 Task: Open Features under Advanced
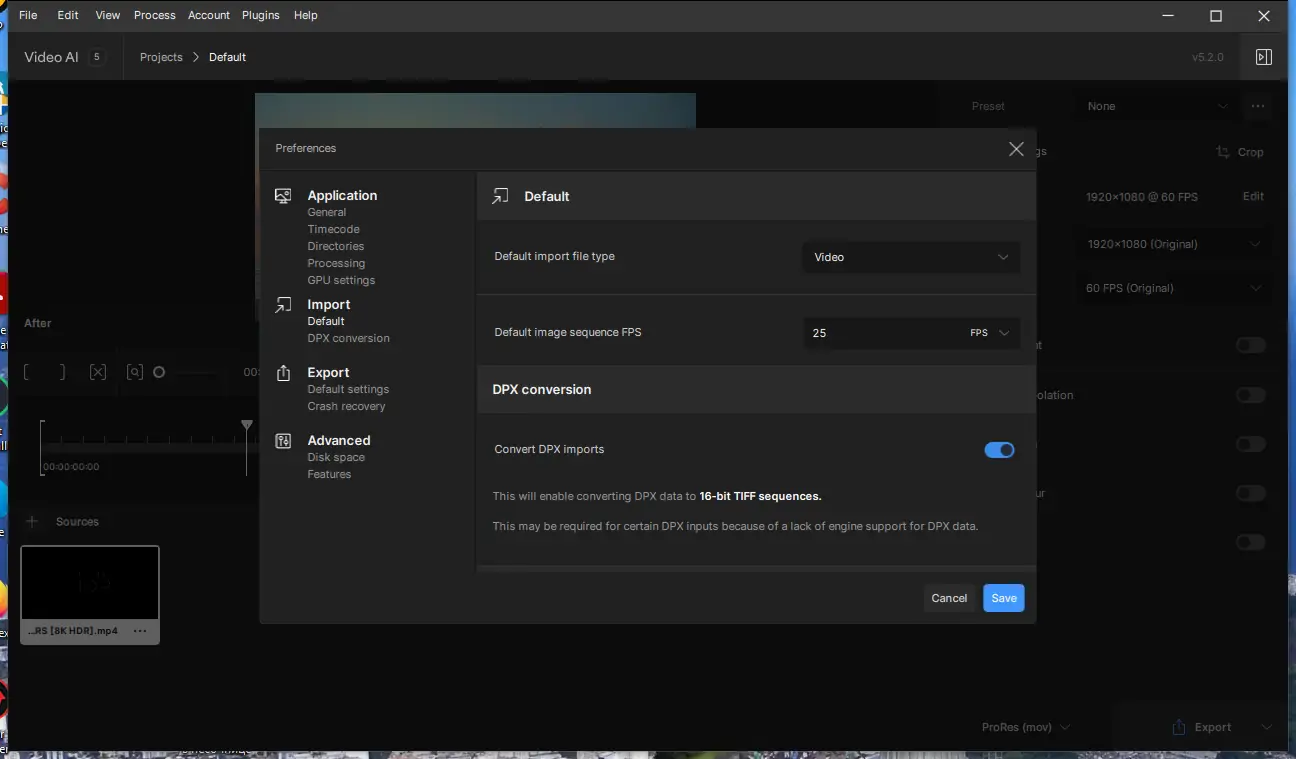[329, 475]
